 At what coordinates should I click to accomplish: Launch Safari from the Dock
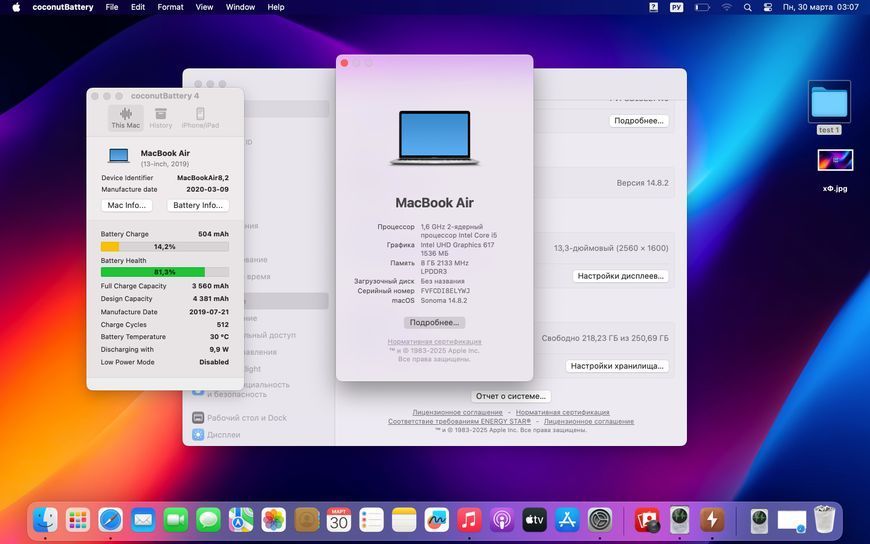point(110,520)
